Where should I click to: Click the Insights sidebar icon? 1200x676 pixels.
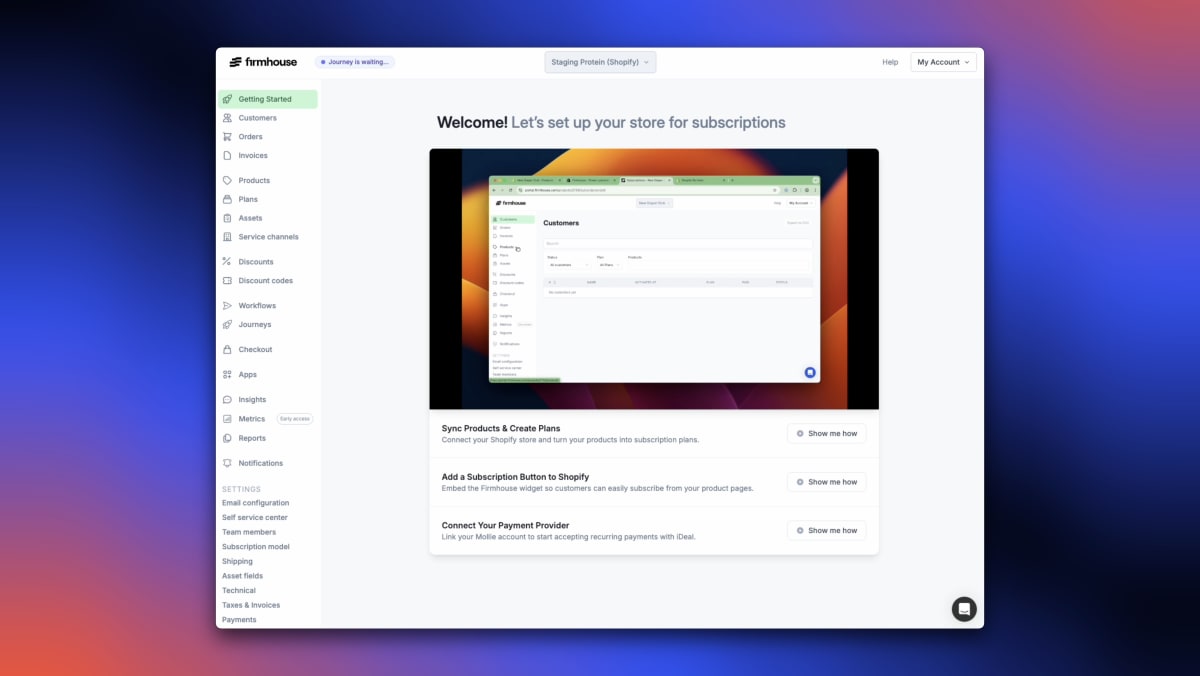(228, 400)
